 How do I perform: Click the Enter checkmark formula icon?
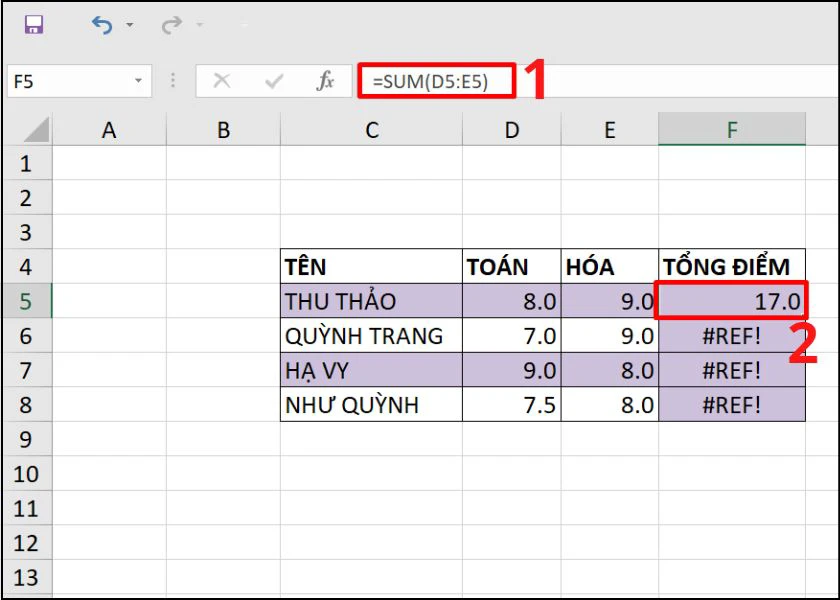(x=274, y=81)
